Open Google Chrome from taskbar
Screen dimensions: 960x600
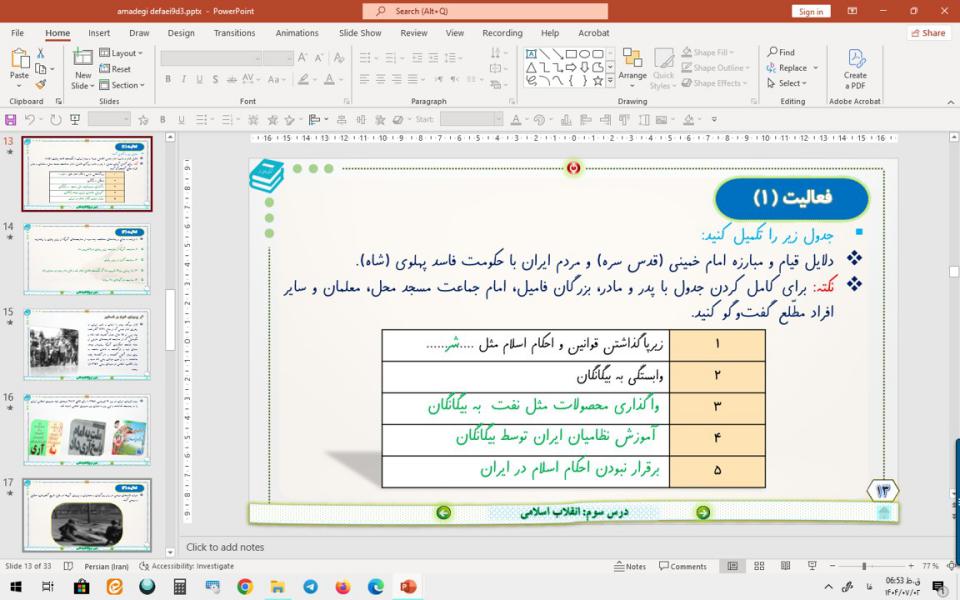pyautogui.click(x=245, y=587)
